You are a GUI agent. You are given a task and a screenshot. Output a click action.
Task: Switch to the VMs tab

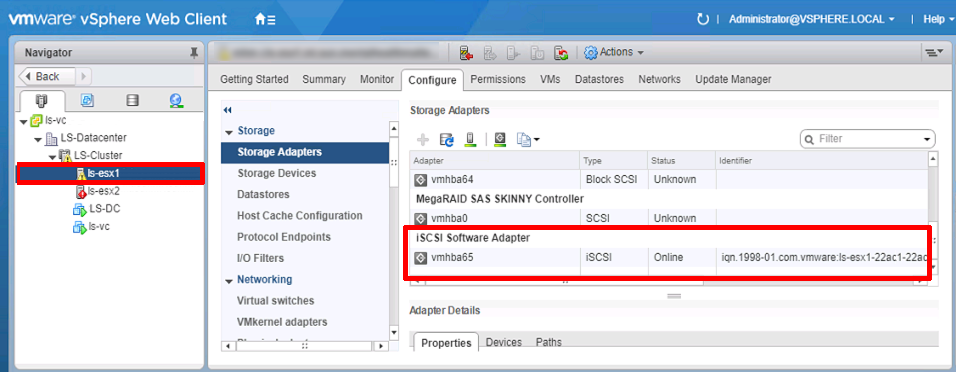coord(550,79)
